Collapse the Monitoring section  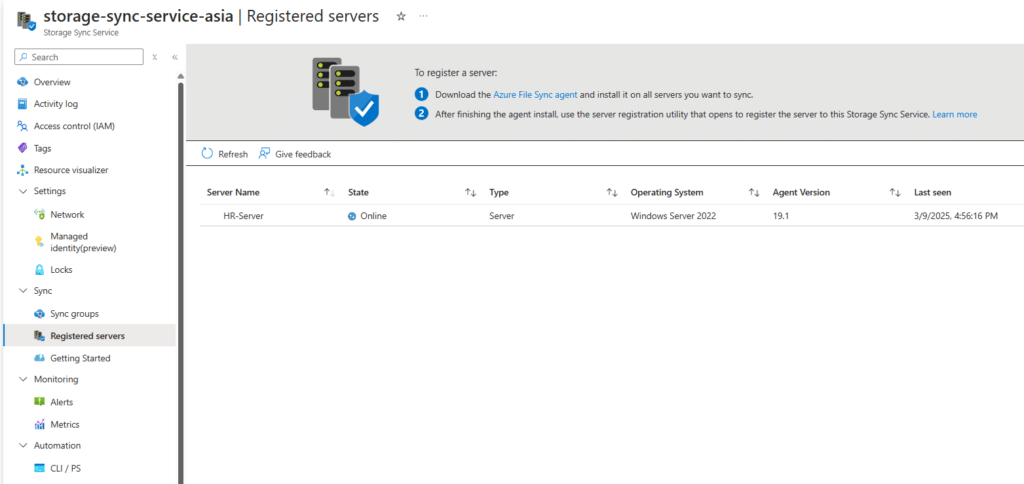pos(24,379)
